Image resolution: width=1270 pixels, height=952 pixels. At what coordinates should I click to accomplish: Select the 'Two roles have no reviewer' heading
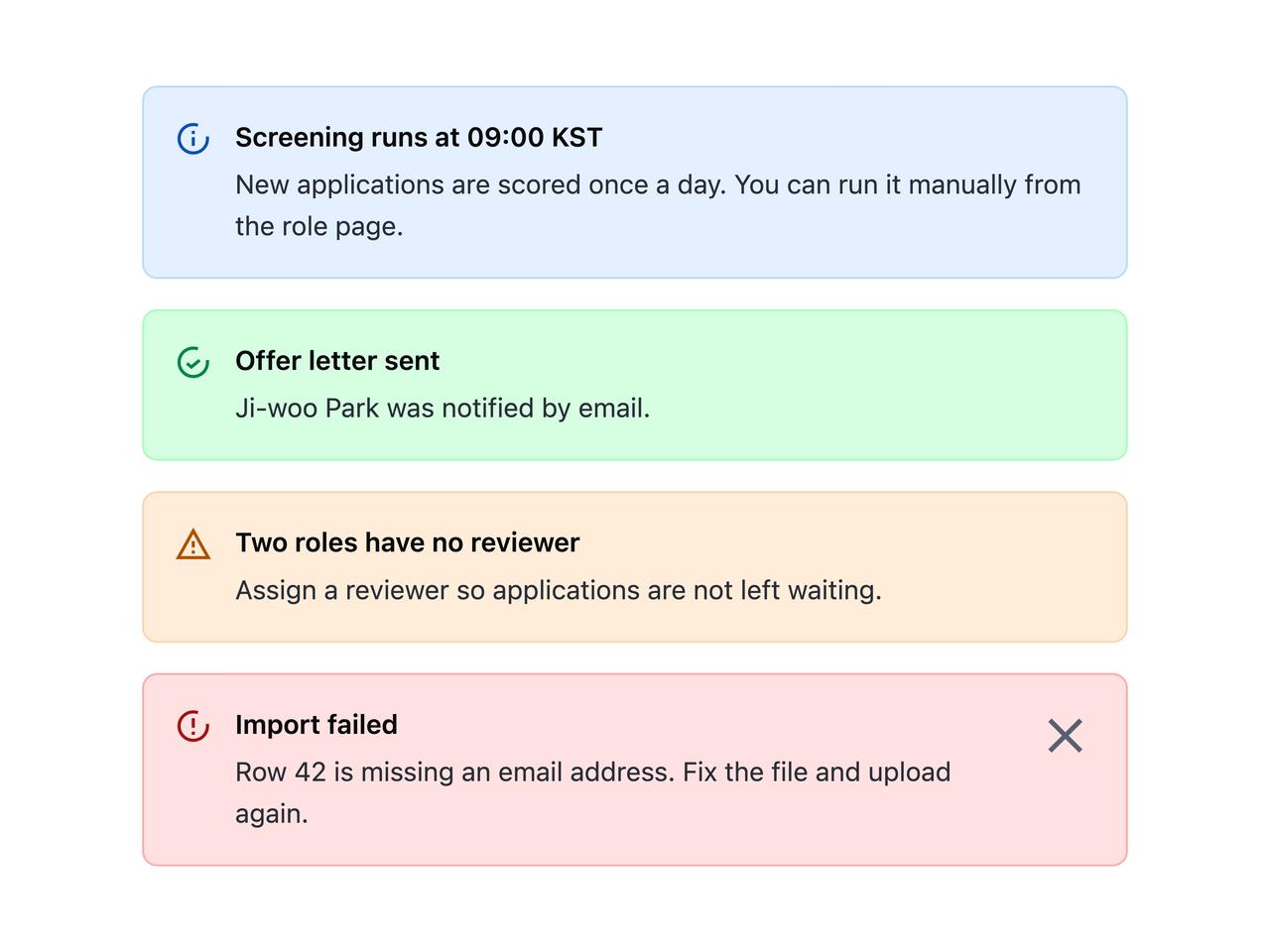tap(408, 542)
